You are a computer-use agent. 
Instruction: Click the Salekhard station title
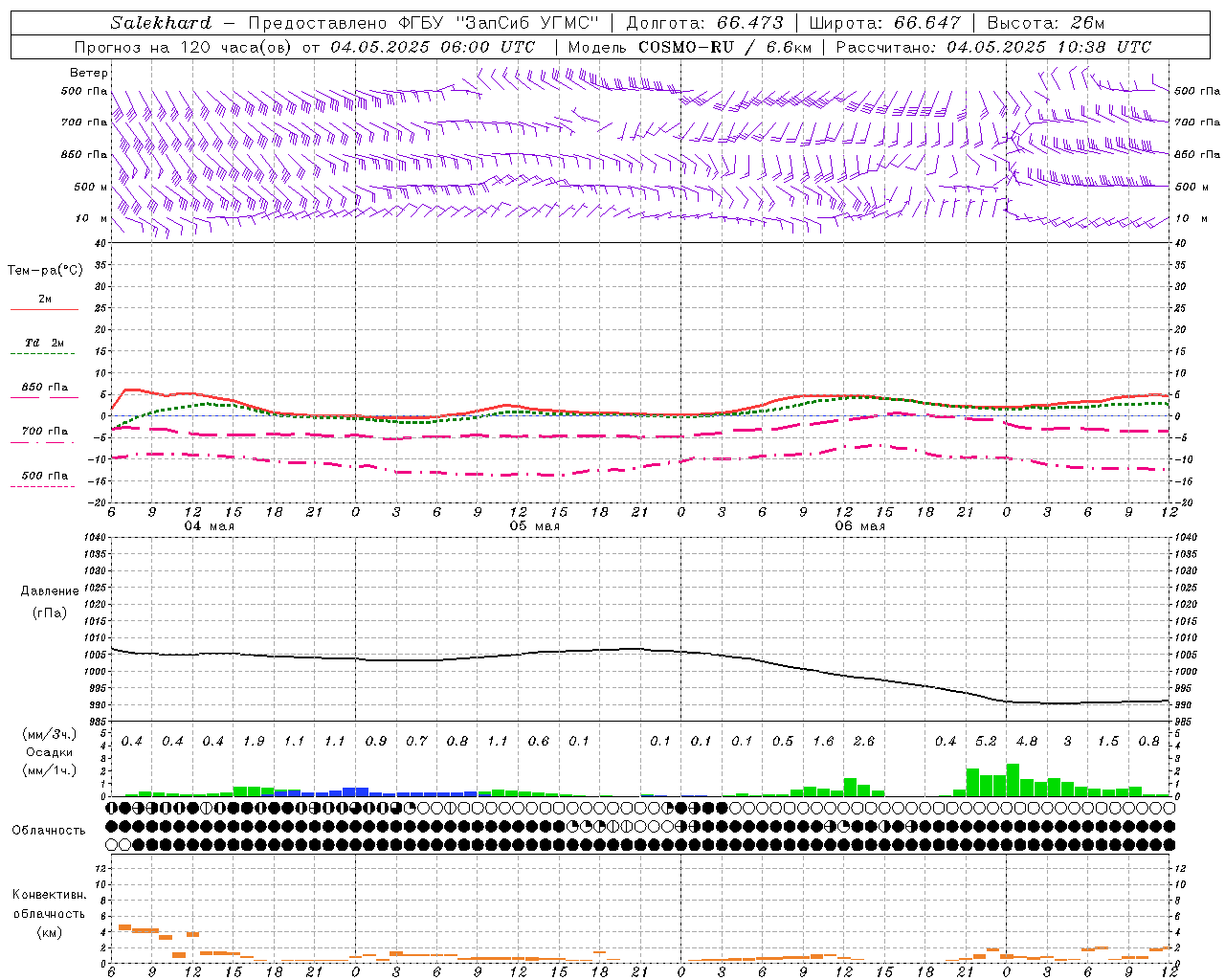(x=161, y=23)
